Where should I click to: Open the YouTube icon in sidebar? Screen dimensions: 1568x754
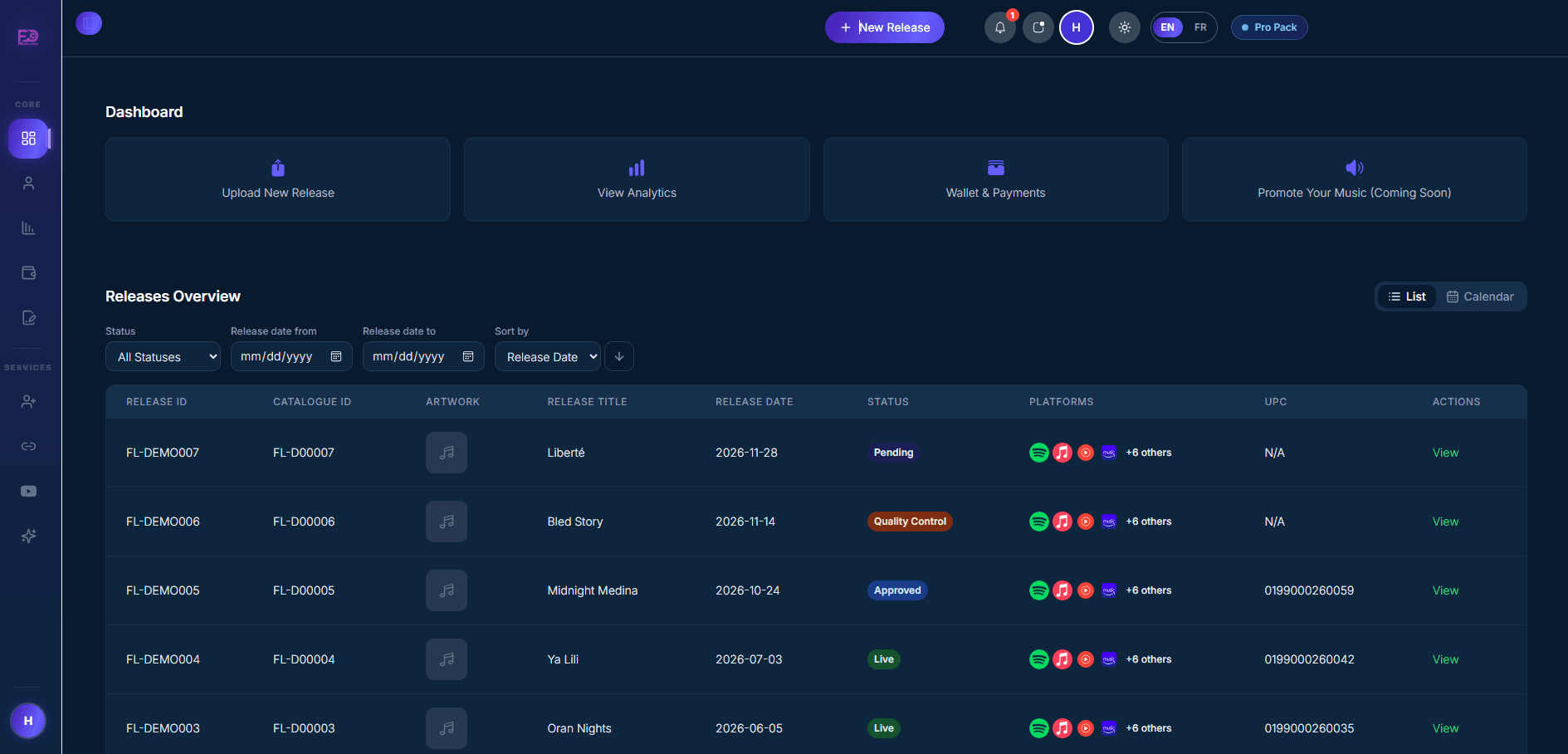pyautogui.click(x=28, y=491)
